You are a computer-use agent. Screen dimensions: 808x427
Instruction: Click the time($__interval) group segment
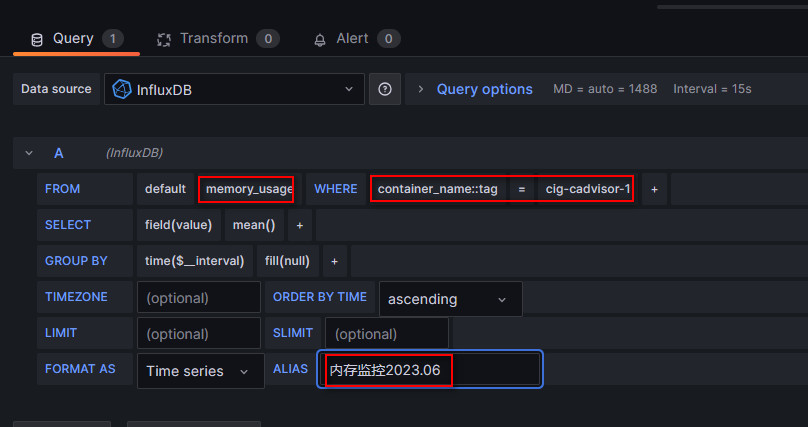click(x=194, y=261)
